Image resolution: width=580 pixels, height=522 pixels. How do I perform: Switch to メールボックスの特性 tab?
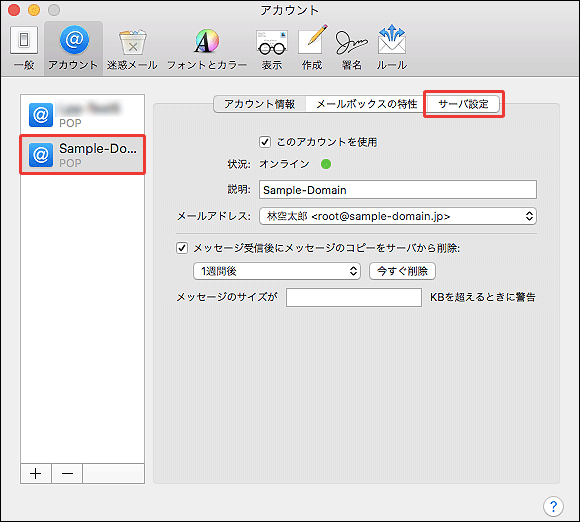click(366, 104)
